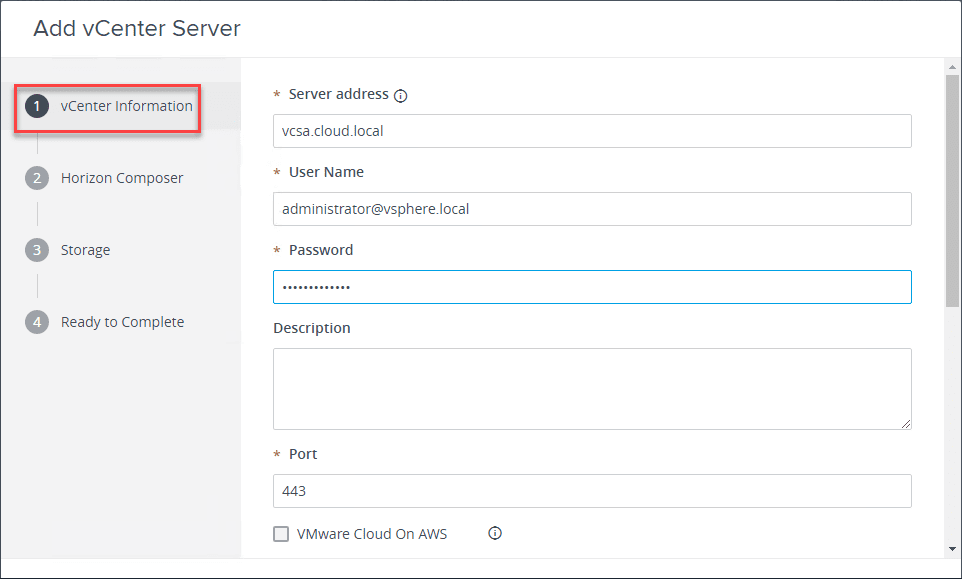The height and width of the screenshot is (579, 962).
Task: Click the Description resize handle corner
Action: pos(906,424)
